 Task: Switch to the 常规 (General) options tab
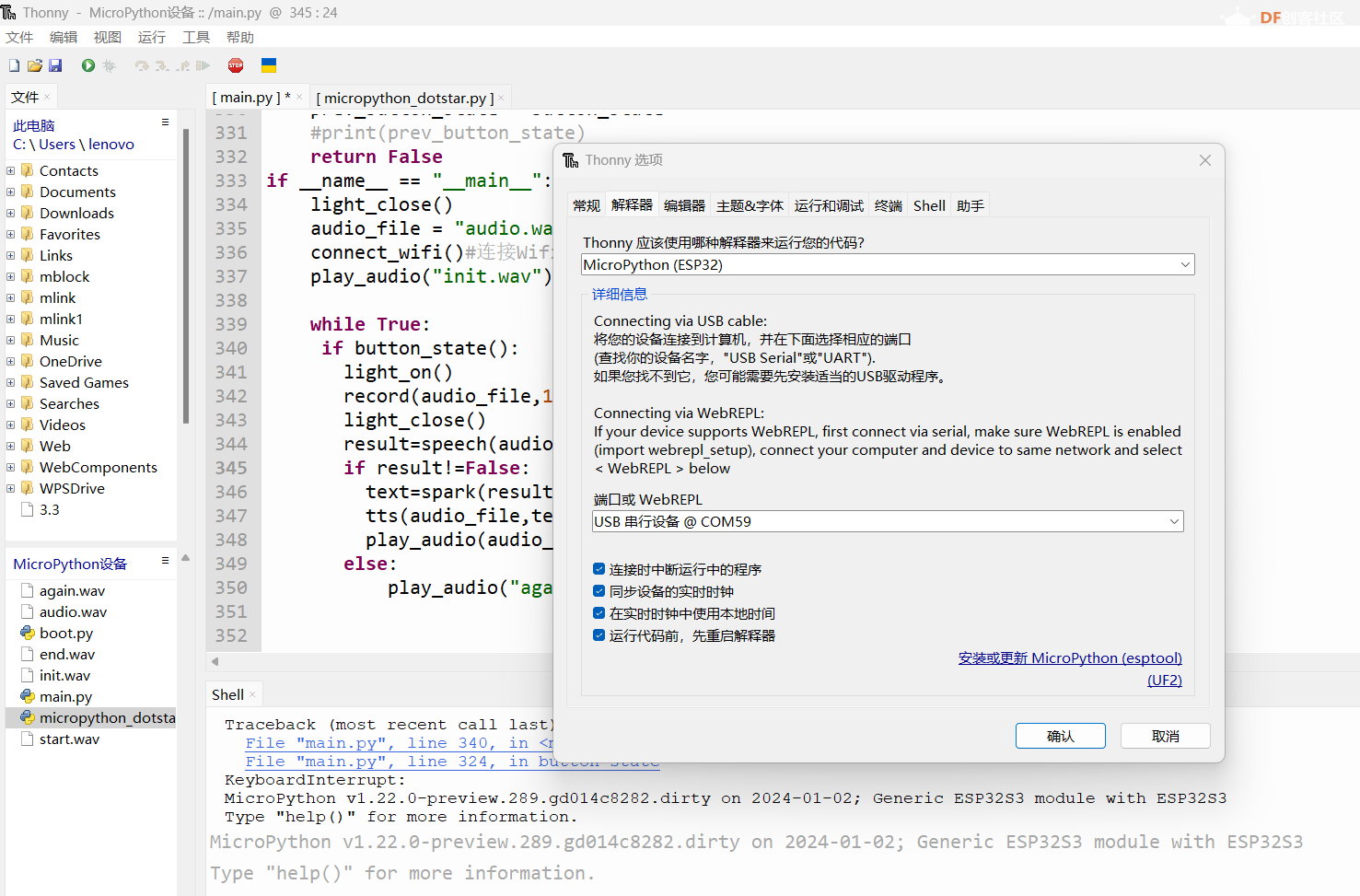coord(587,205)
